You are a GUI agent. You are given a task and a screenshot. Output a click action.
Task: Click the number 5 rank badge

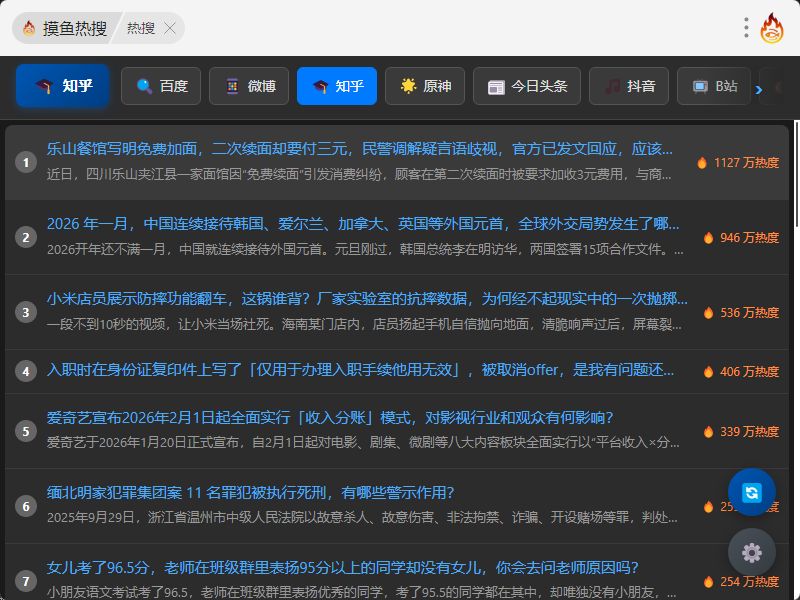tap(26, 431)
